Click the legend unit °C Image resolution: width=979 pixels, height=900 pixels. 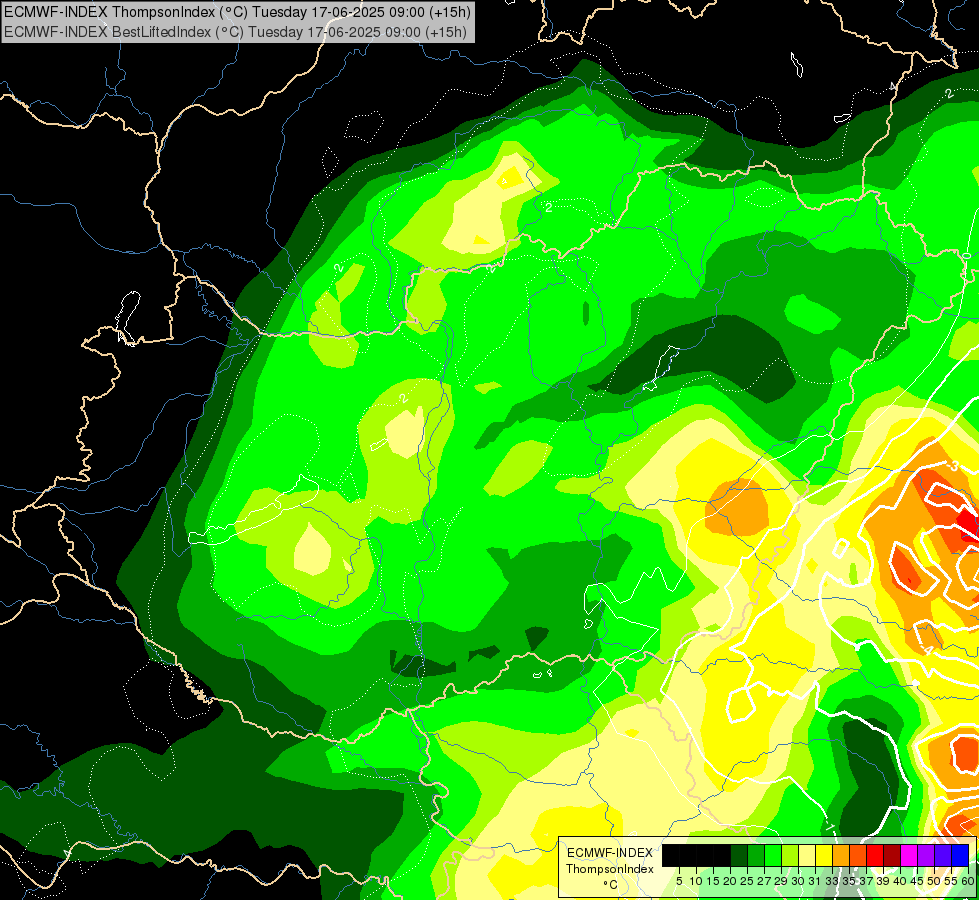(x=611, y=885)
